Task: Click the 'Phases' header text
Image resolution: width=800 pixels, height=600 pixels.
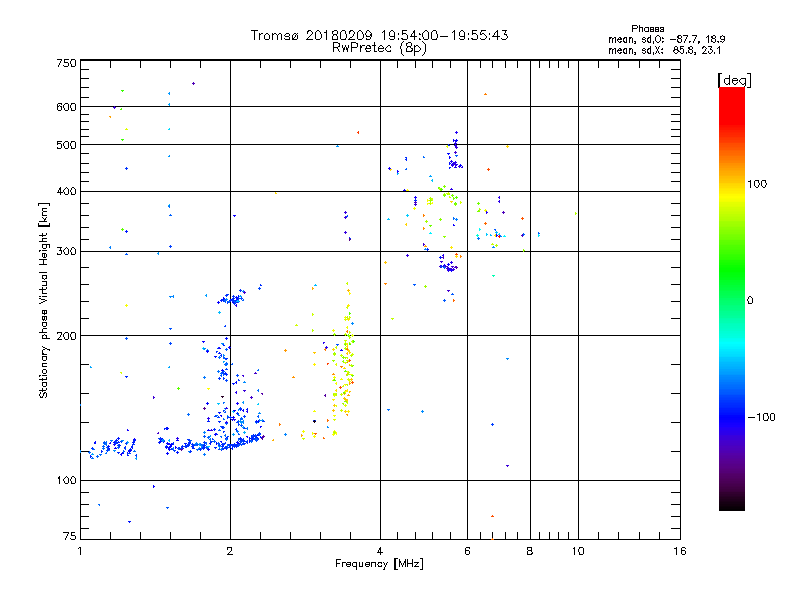Action: click(647, 29)
